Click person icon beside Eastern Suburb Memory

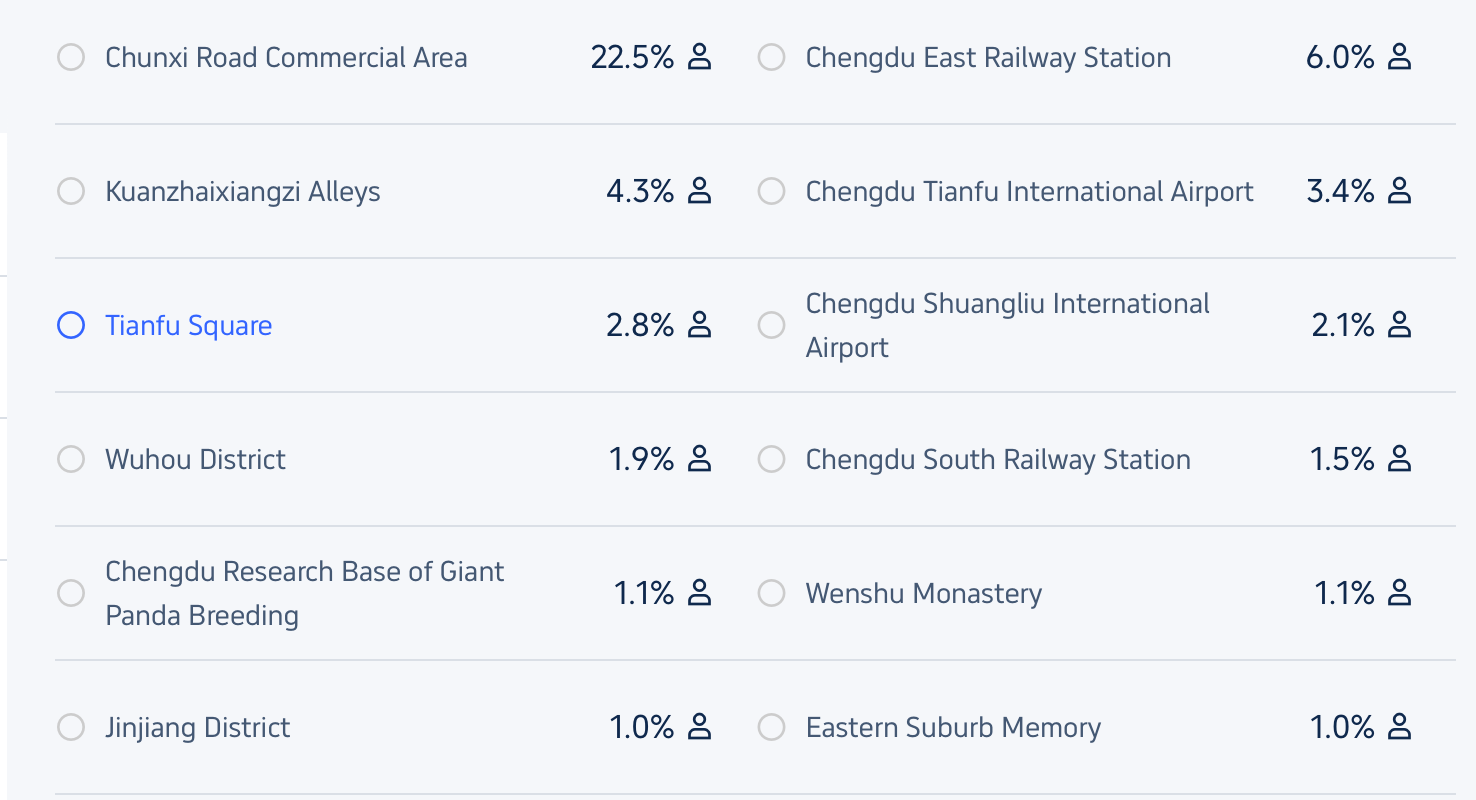tap(1400, 727)
